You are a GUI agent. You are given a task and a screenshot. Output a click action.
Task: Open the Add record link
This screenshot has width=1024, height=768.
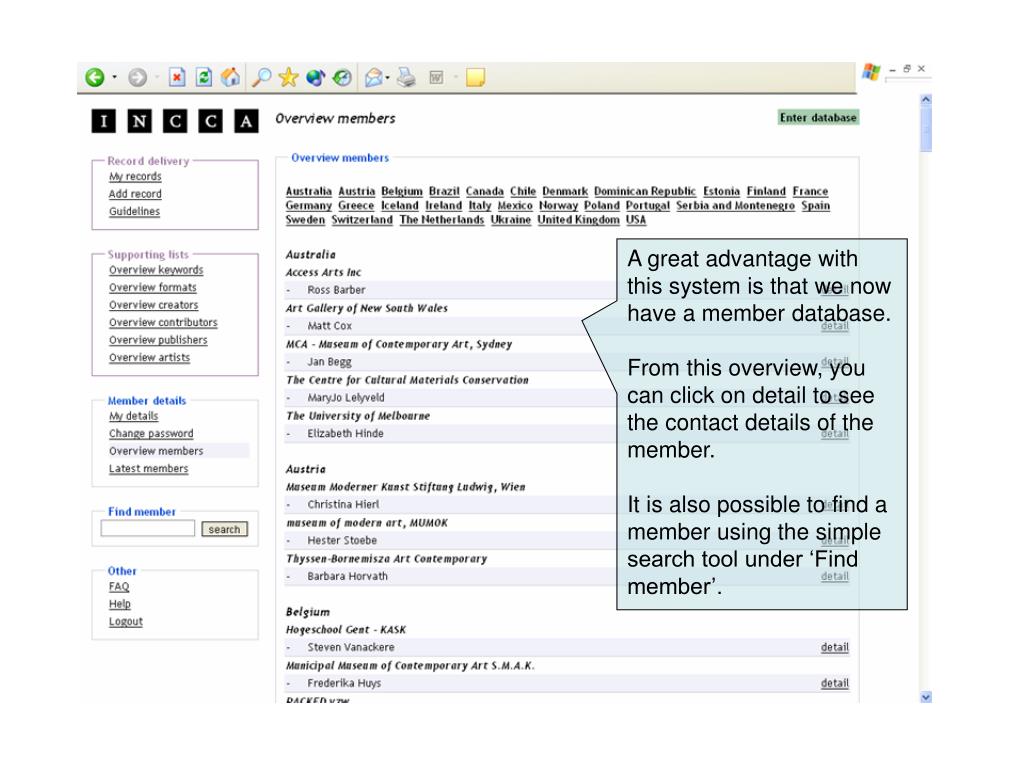pos(135,194)
